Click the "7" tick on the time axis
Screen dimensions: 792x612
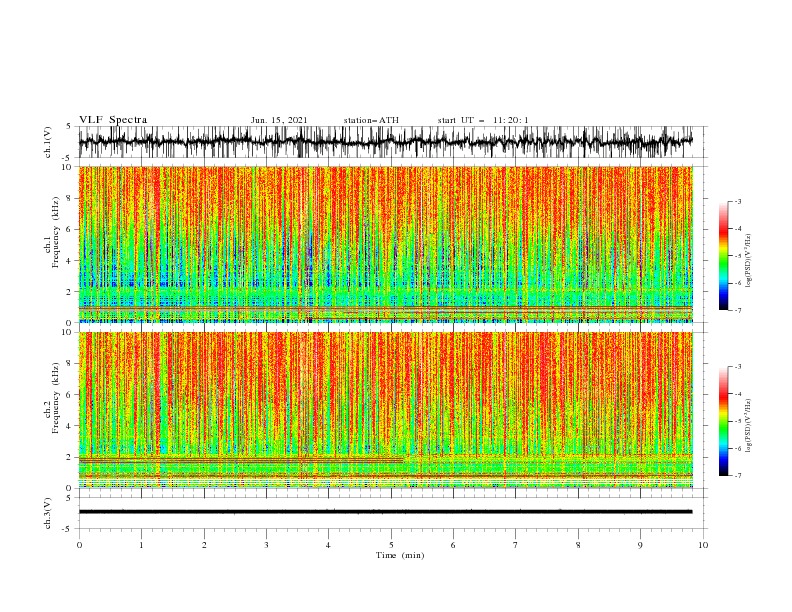[x=516, y=545]
